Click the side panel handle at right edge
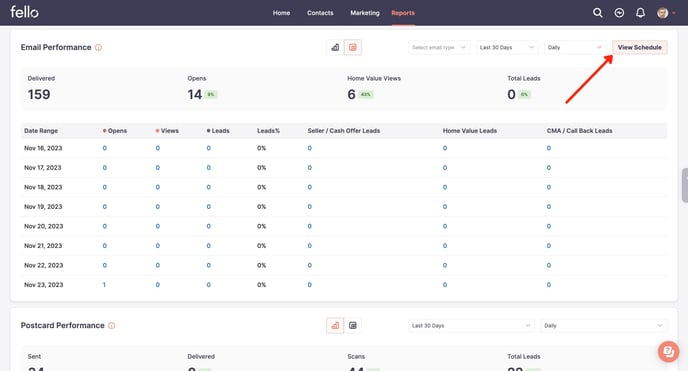Viewport: 688px width, 371px height. point(685,185)
